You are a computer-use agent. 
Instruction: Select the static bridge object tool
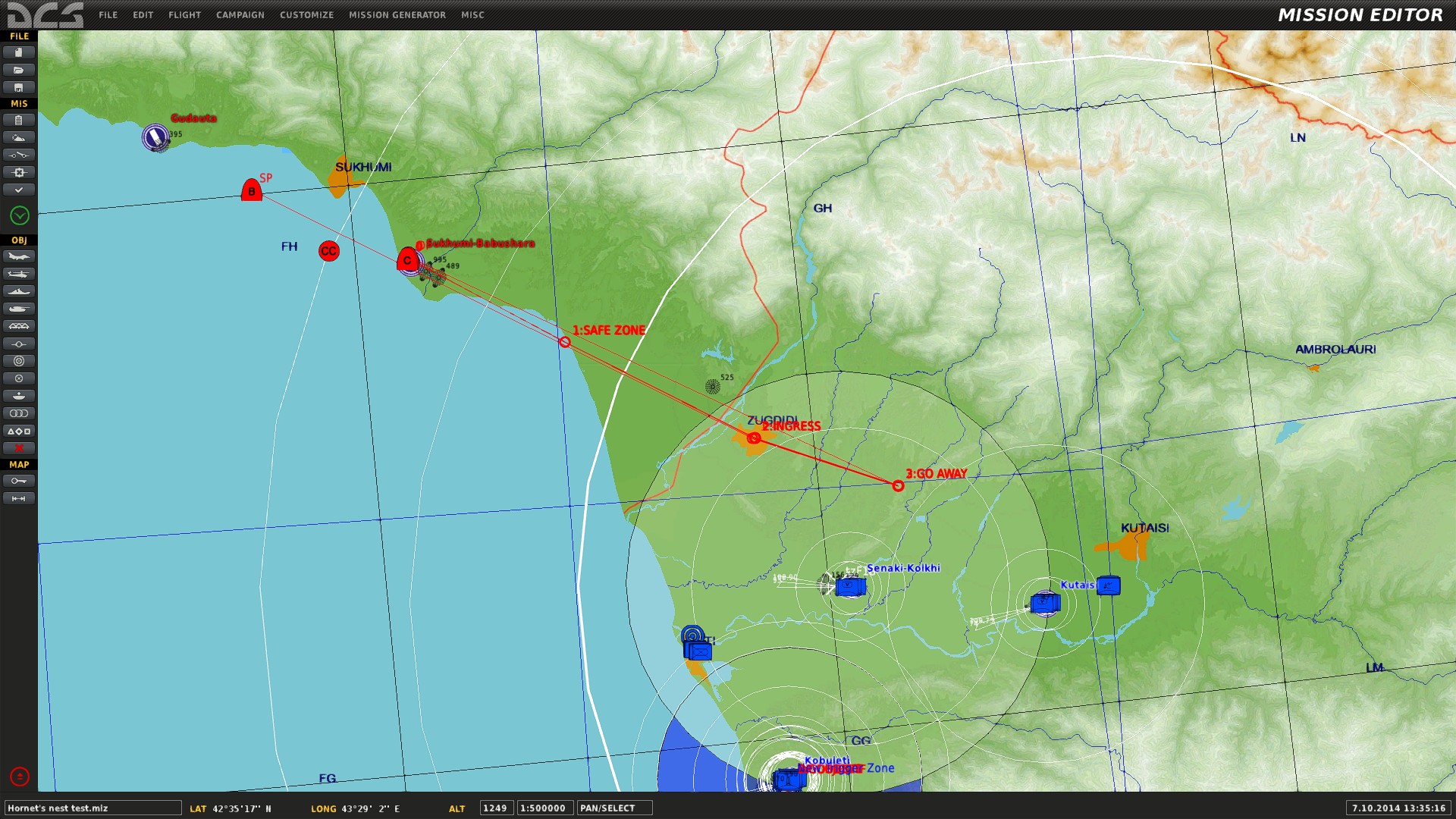(19, 326)
